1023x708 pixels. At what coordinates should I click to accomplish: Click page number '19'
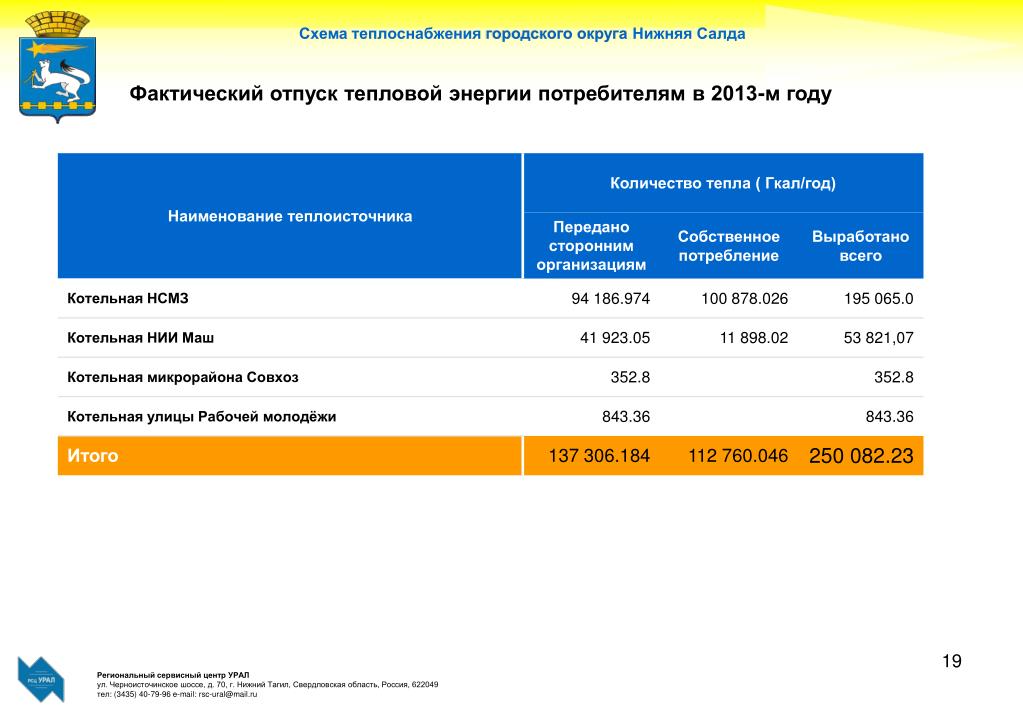pyautogui.click(x=952, y=662)
